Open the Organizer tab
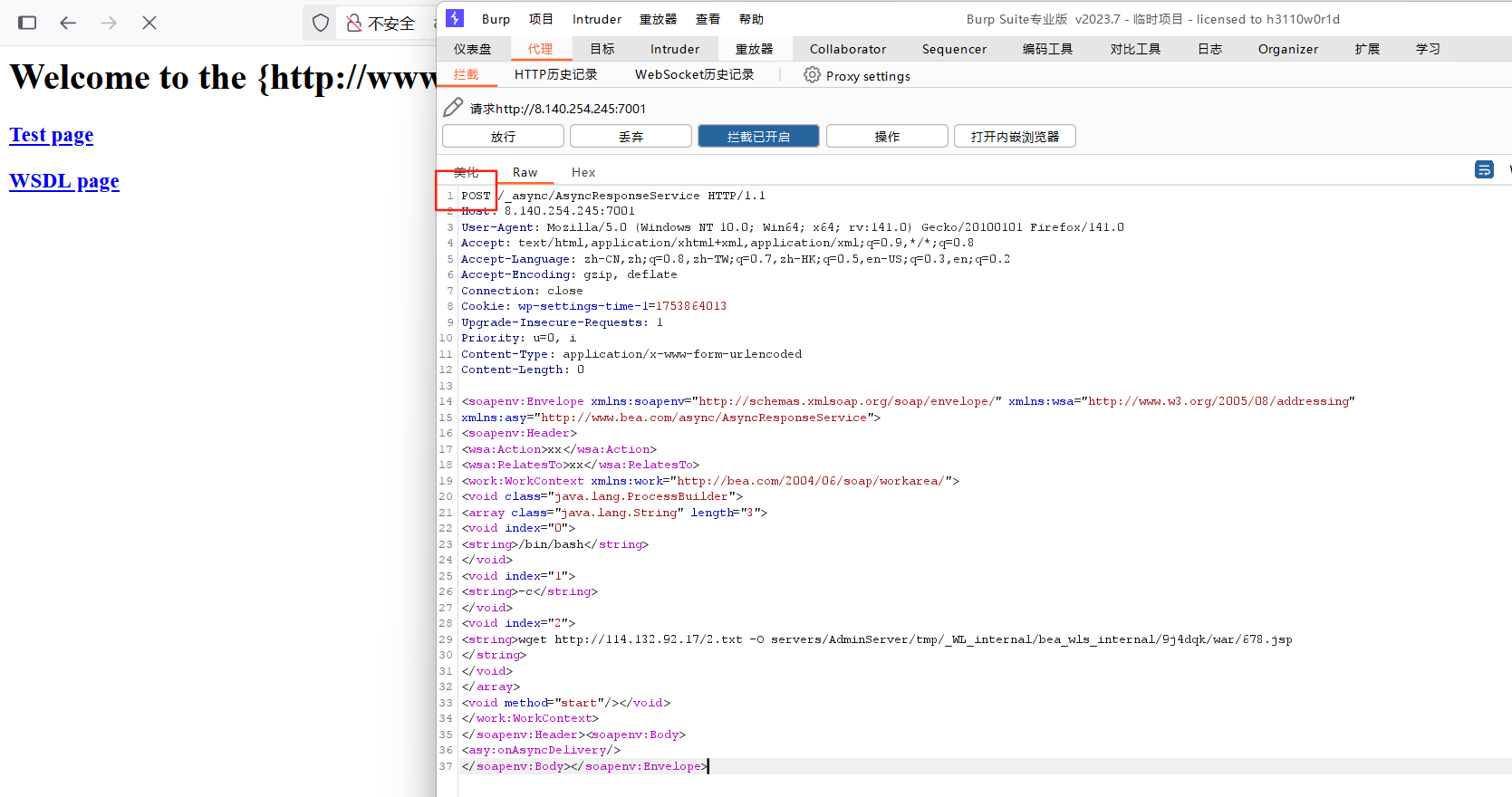 pos(1288,49)
